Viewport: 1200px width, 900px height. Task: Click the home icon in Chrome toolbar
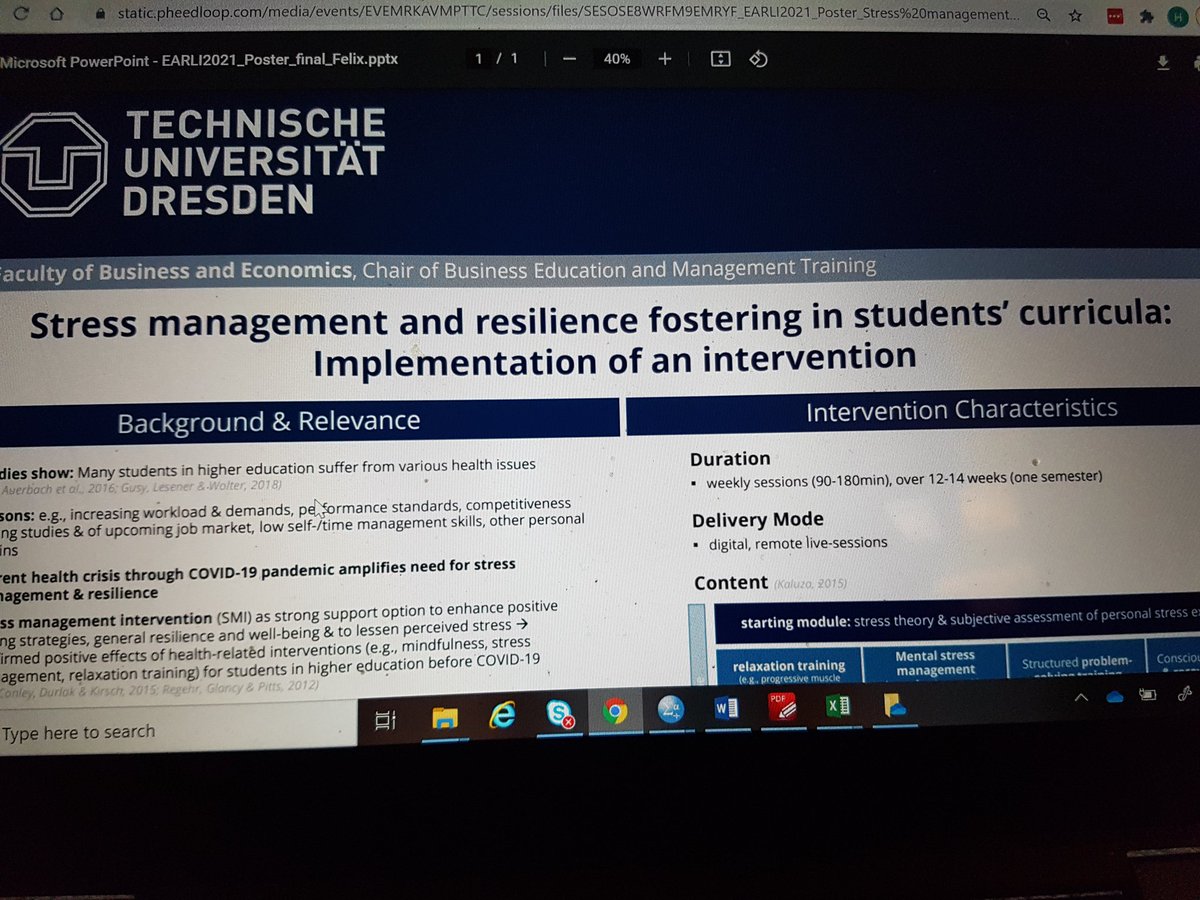[x=57, y=15]
